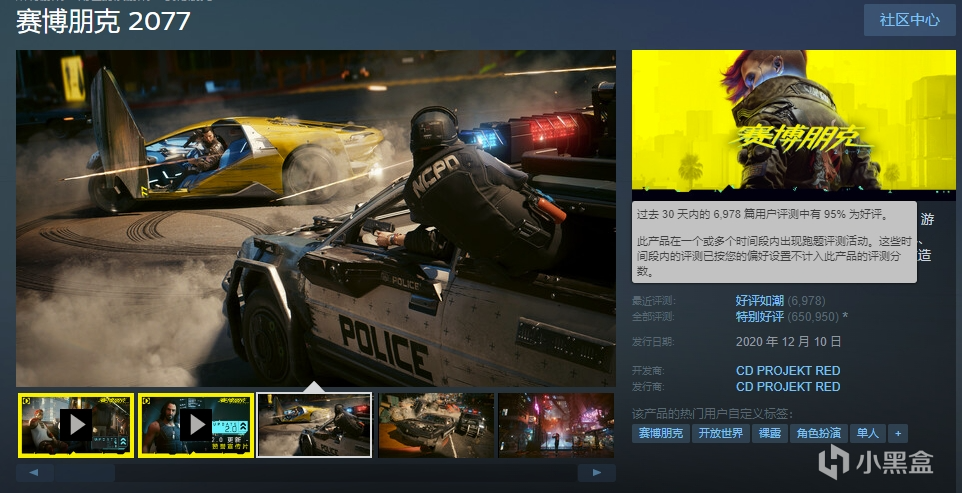This screenshot has width=962, height=493.
Task: Click the thumbnail strip scrollbar handle
Action: pyautogui.click(x=84, y=472)
